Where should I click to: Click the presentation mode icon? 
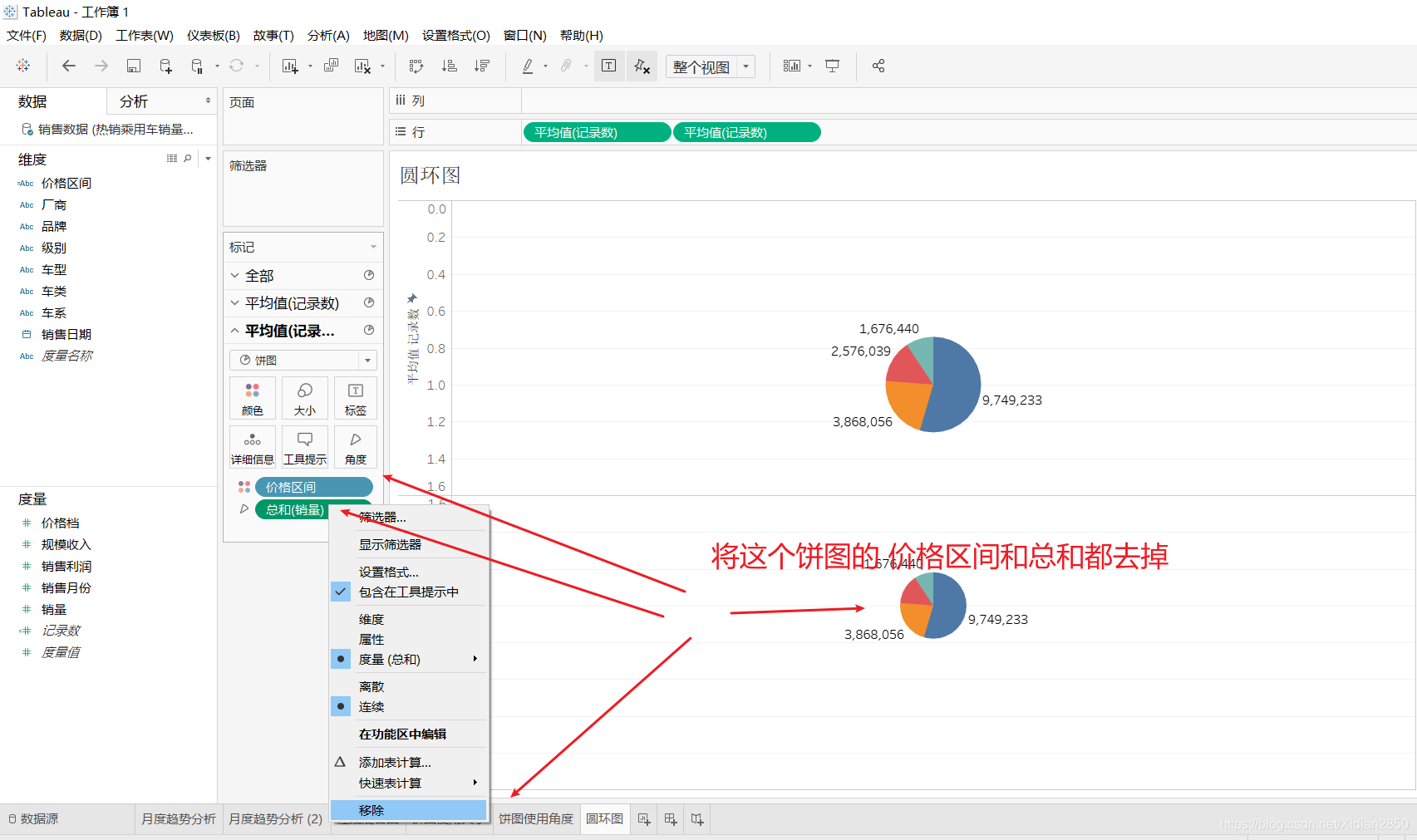[x=832, y=66]
